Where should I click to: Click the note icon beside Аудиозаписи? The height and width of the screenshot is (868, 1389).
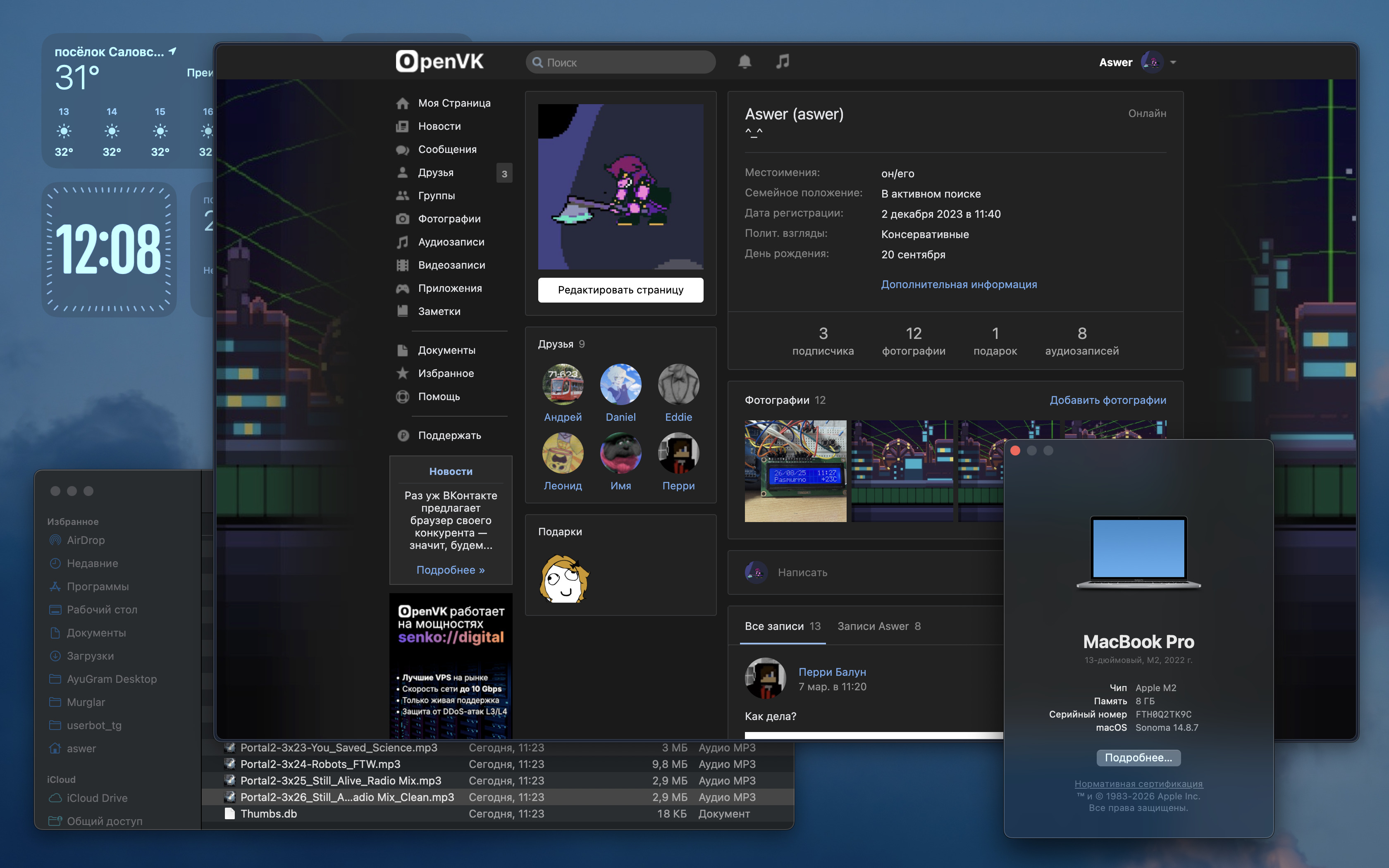tap(402, 242)
